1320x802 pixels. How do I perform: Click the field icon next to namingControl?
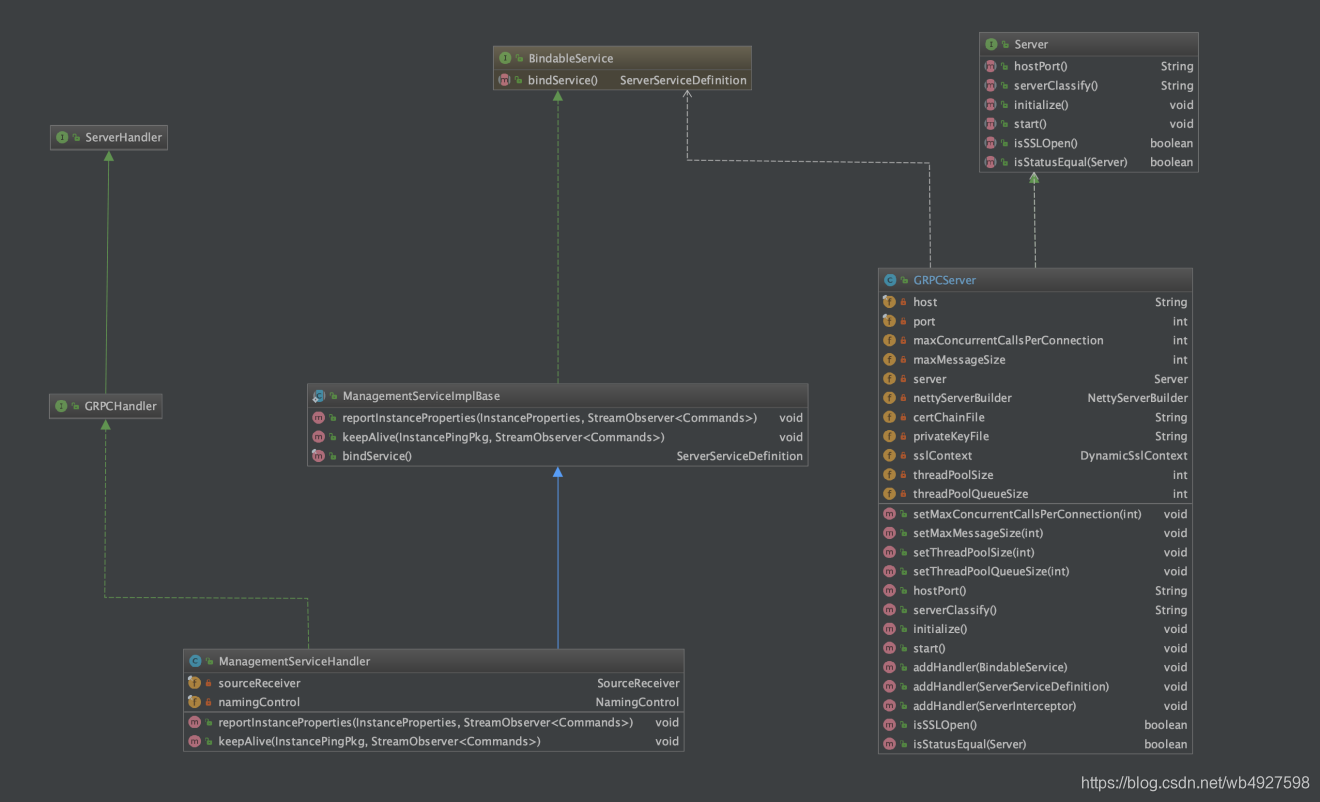pyautogui.click(x=194, y=702)
